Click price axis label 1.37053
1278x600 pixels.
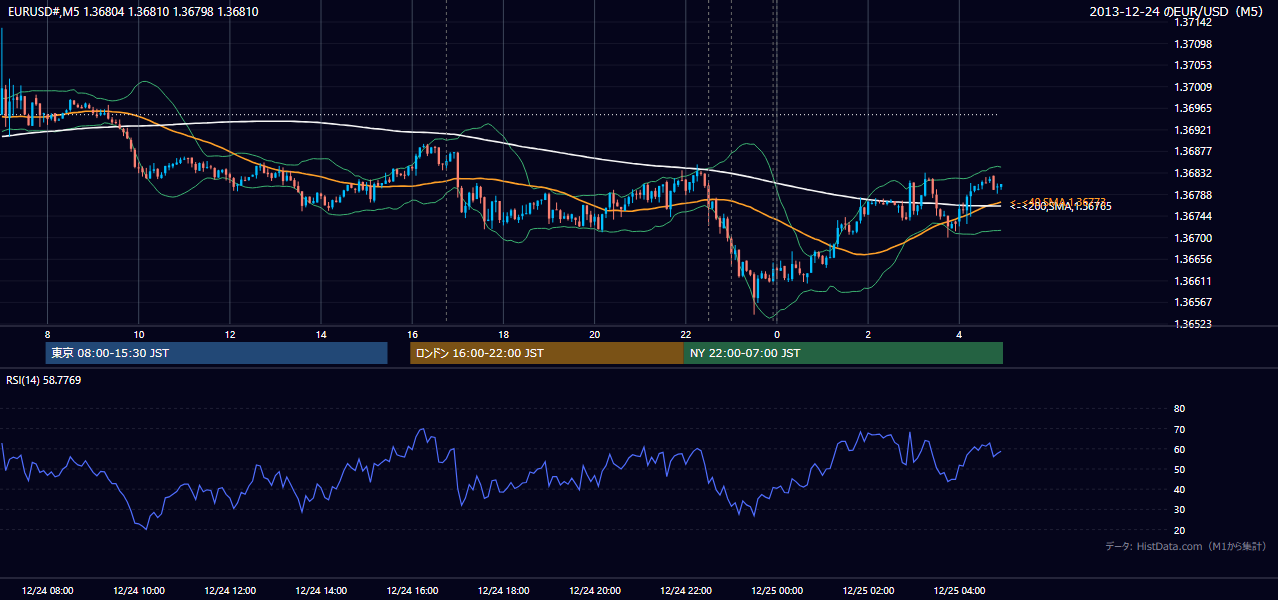(1194, 65)
